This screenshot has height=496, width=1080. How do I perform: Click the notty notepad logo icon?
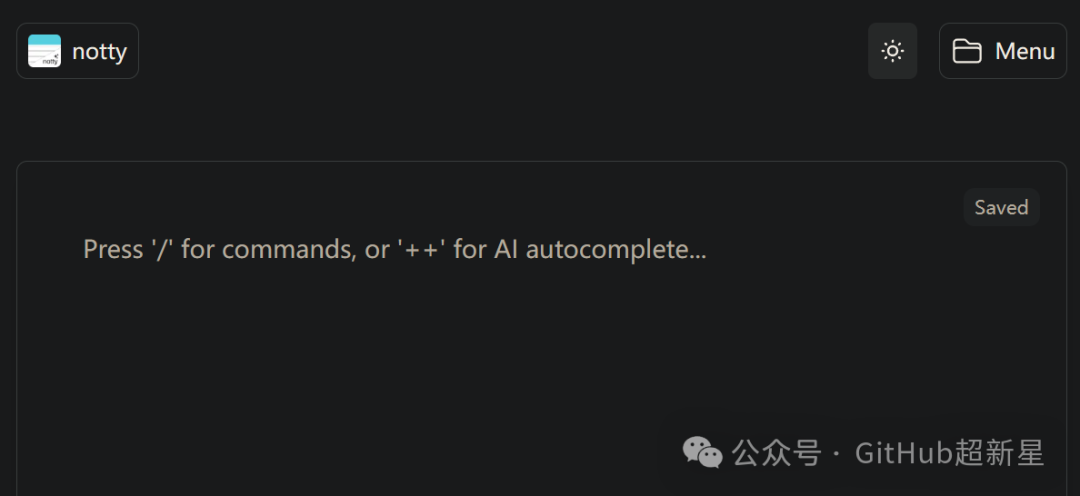click(x=44, y=51)
